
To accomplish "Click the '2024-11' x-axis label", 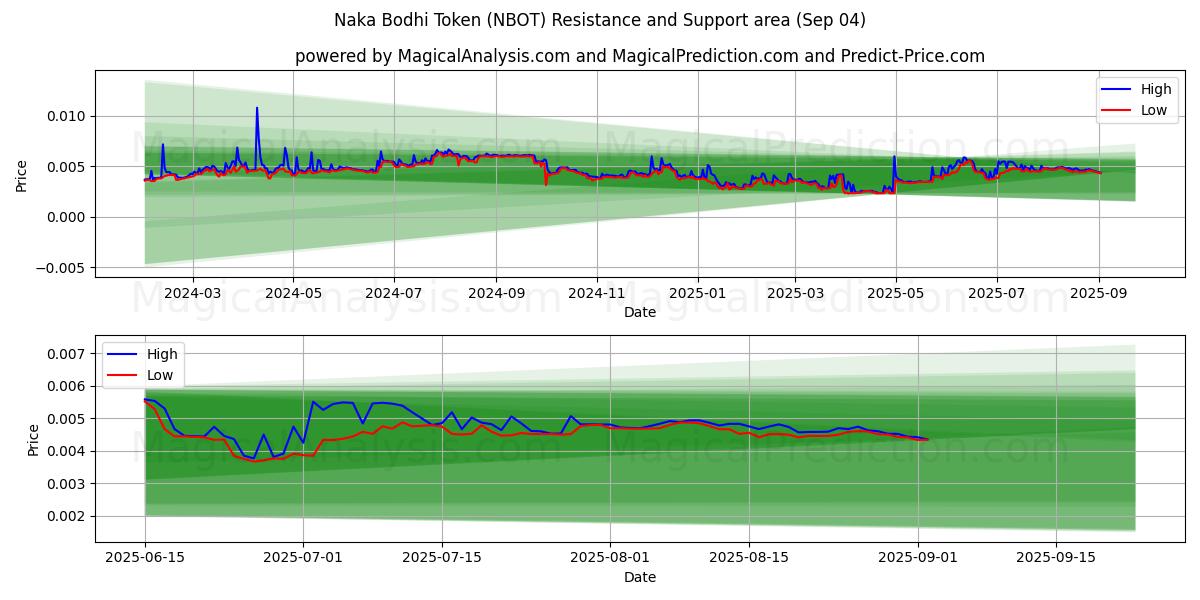I will point(597,294).
